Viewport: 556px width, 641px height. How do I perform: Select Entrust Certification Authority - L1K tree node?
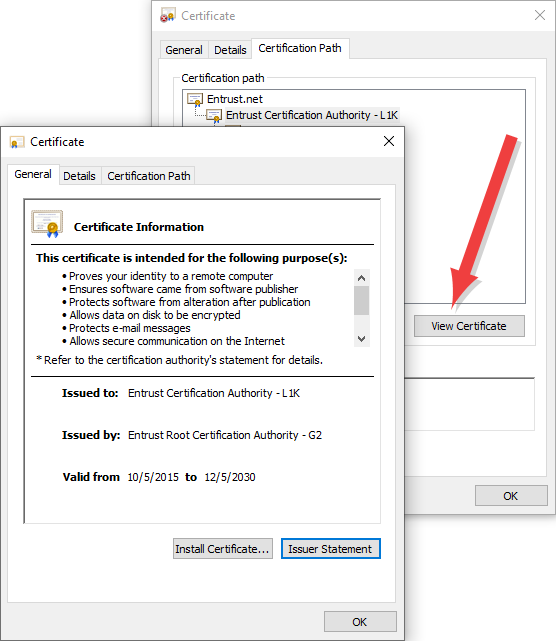pyautogui.click(x=312, y=115)
